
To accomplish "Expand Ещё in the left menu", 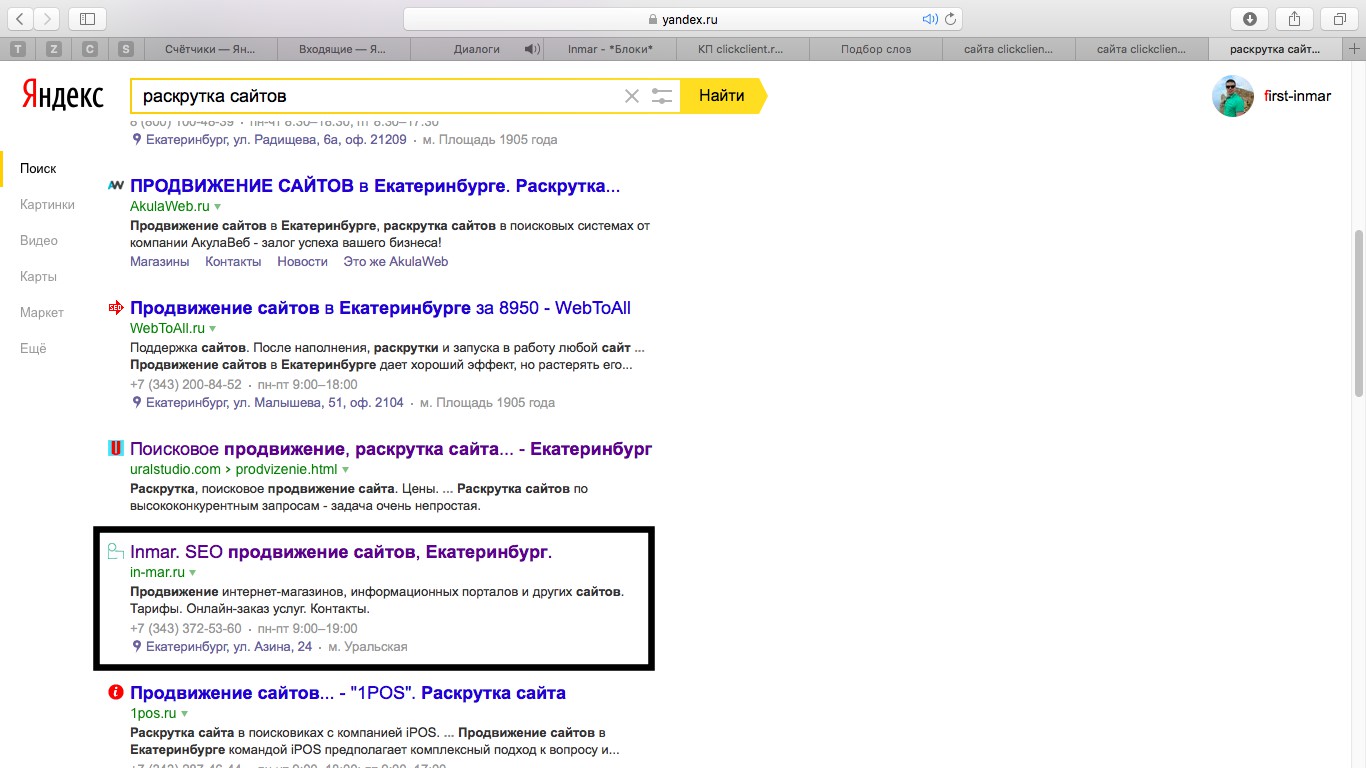I will click(33, 349).
